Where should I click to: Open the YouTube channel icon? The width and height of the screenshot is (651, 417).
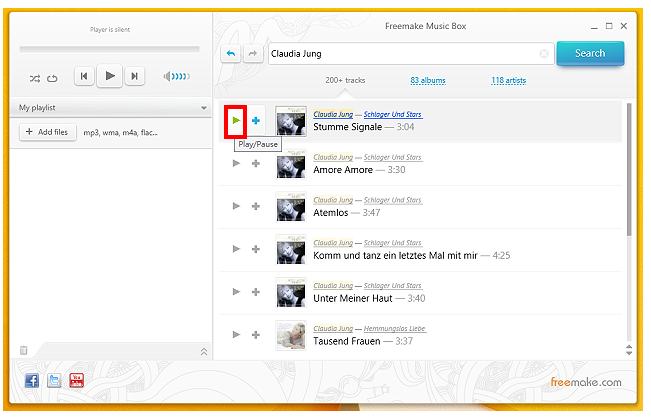[x=76, y=380]
